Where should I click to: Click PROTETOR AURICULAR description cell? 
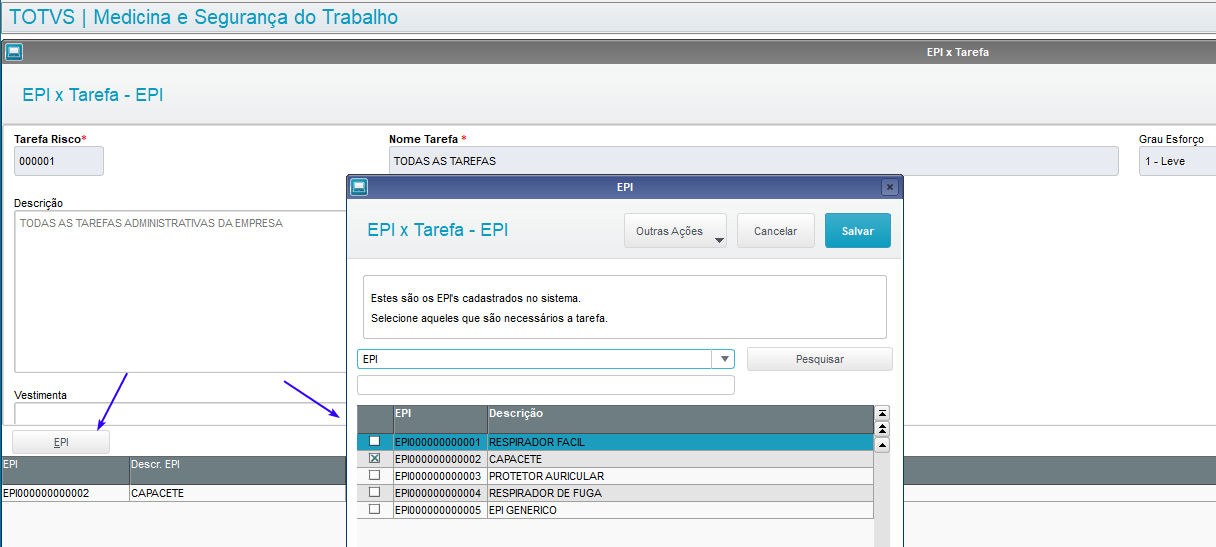(x=680, y=476)
